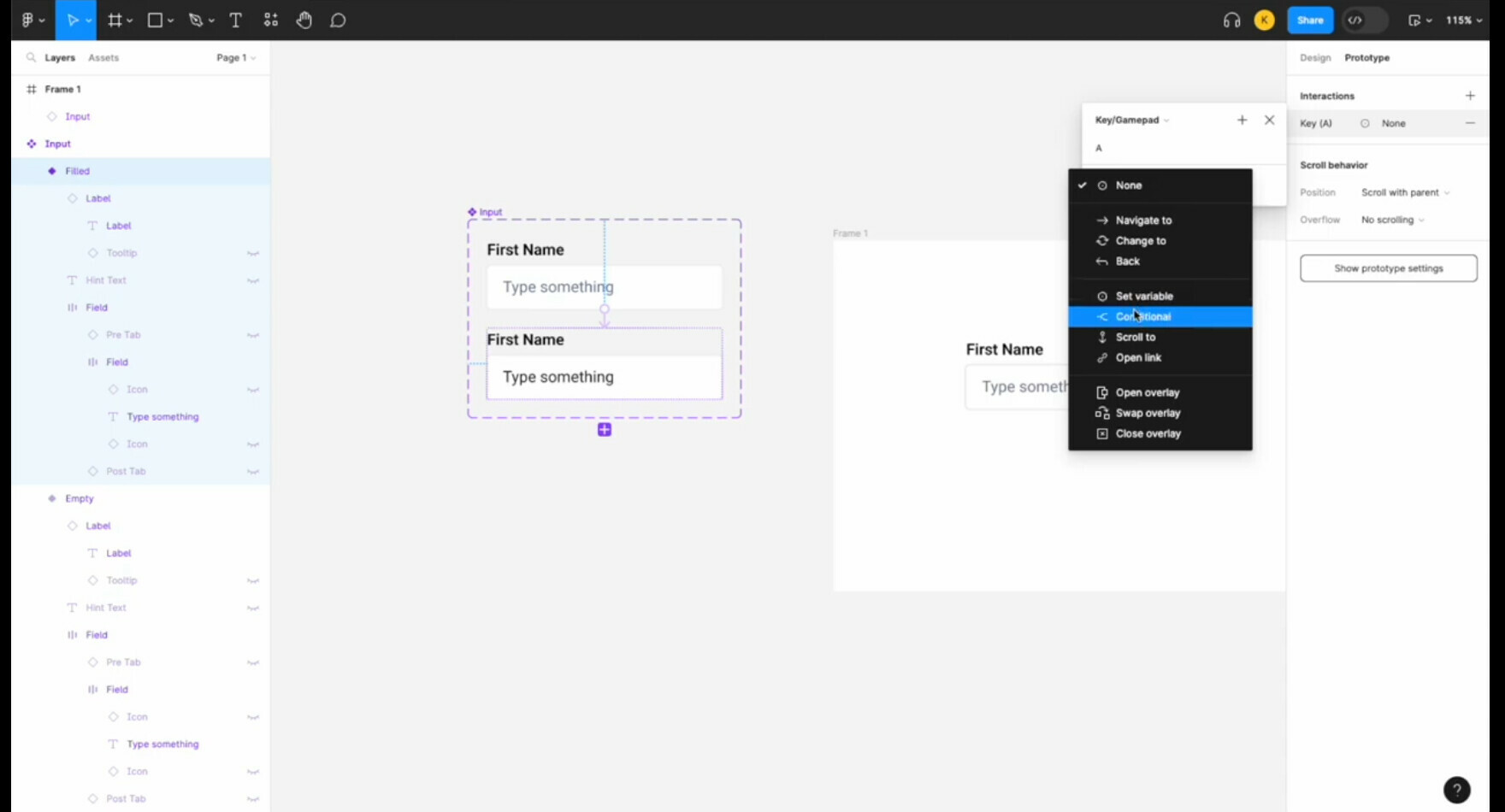Viewport: 1505px width, 812px height.
Task: Click Show prototype settings button
Action: tap(1388, 268)
